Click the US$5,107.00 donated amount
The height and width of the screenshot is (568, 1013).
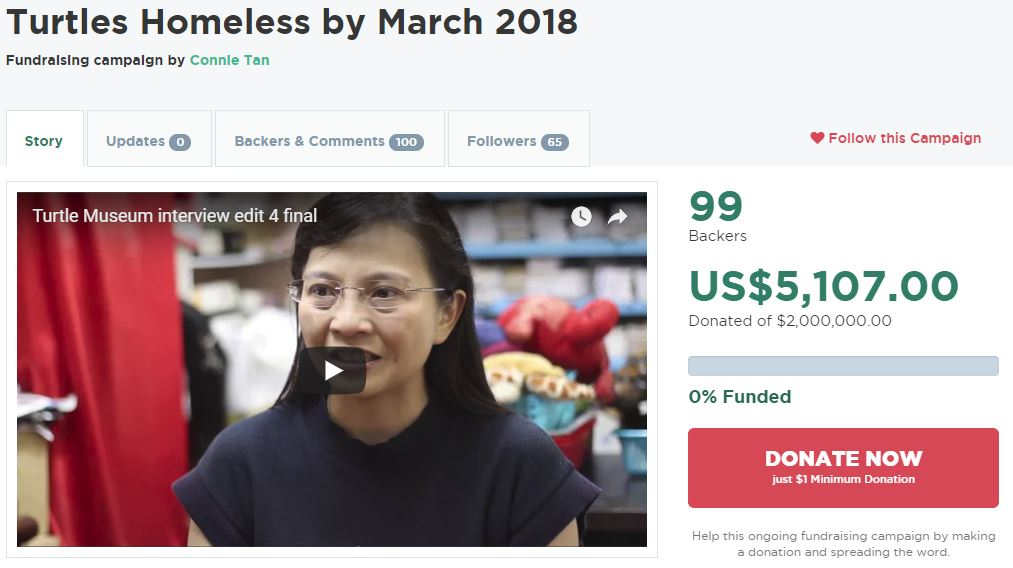pyautogui.click(x=824, y=286)
